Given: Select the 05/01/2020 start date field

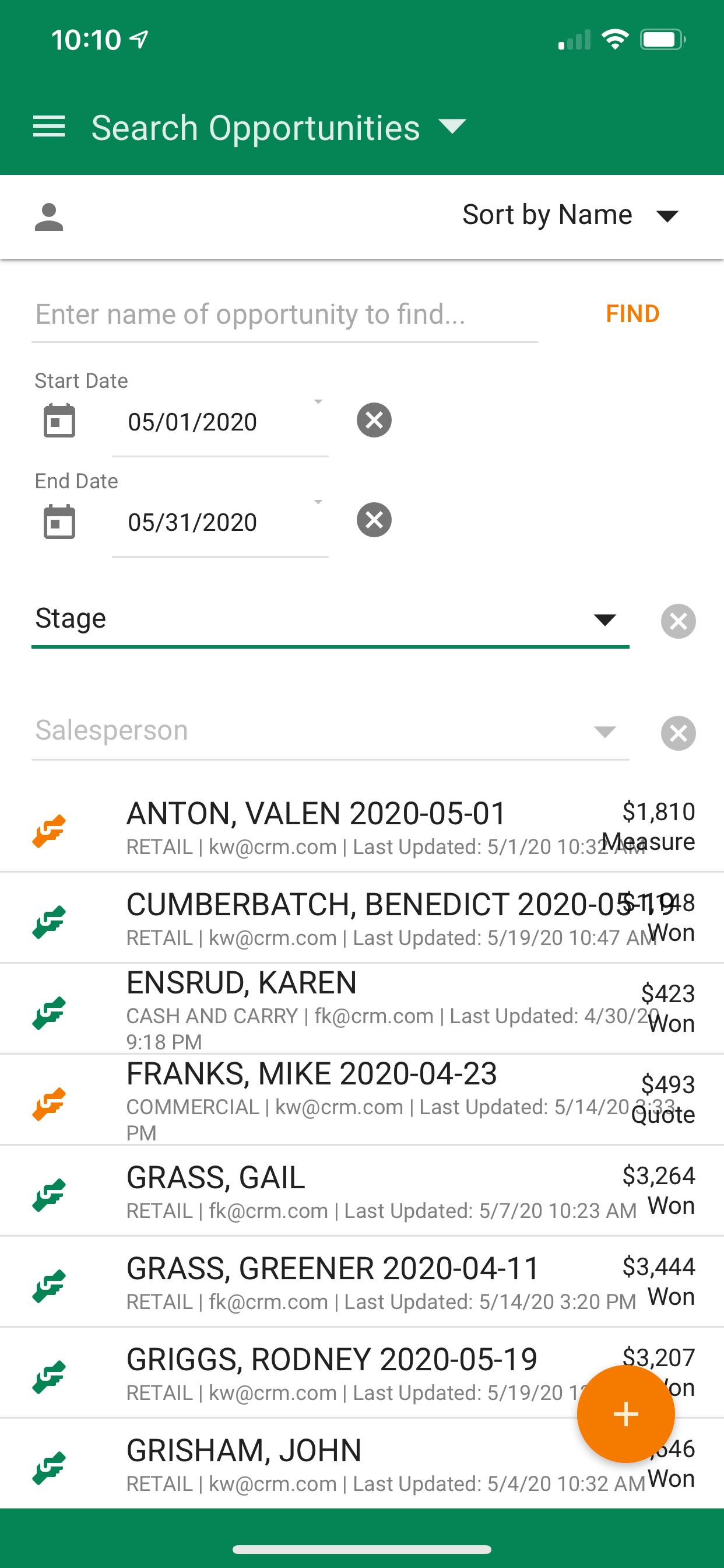Looking at the screenshot, I should (220, 422).
